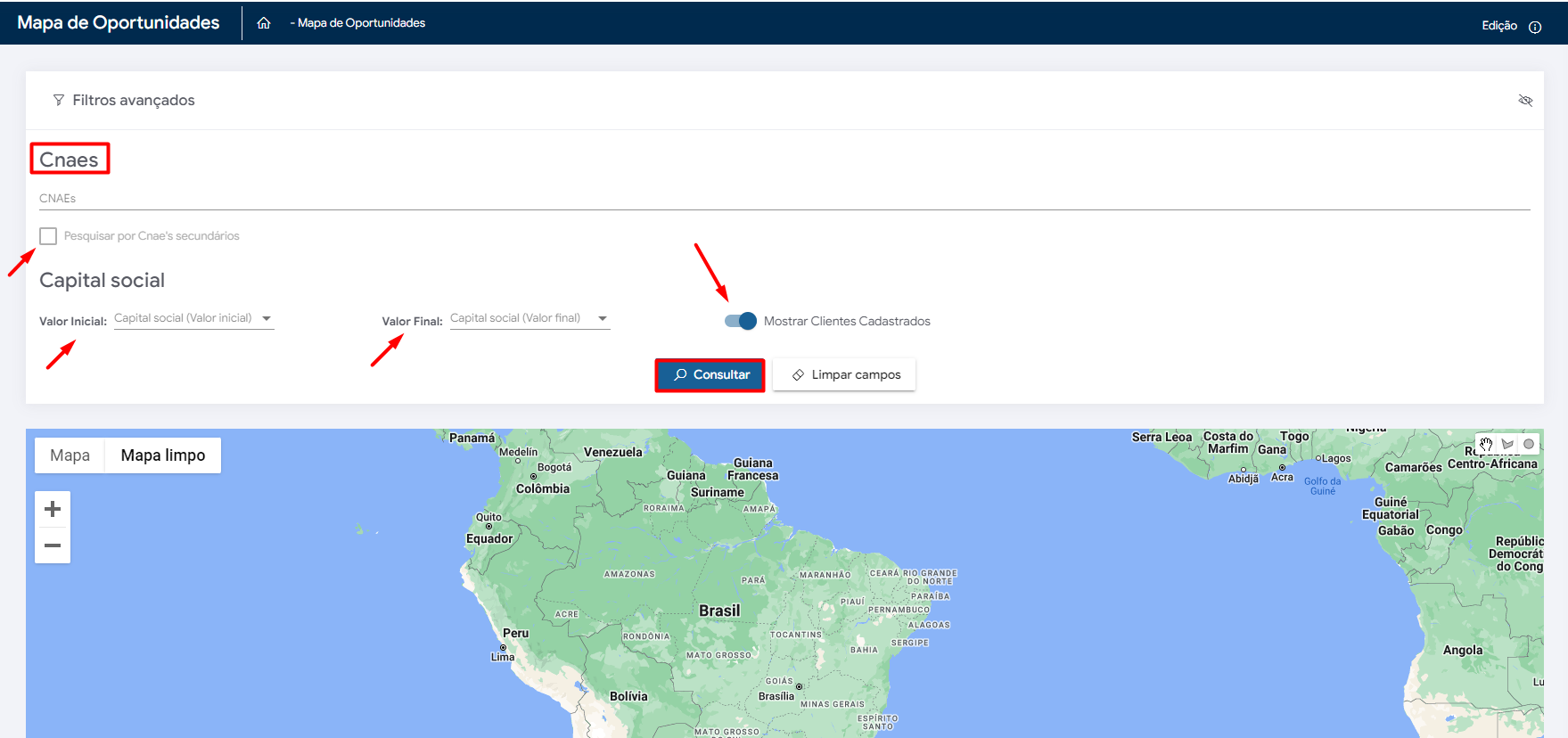Focus the CNAEs input field
Screen dimensions: 1568x738
point(784,199)
